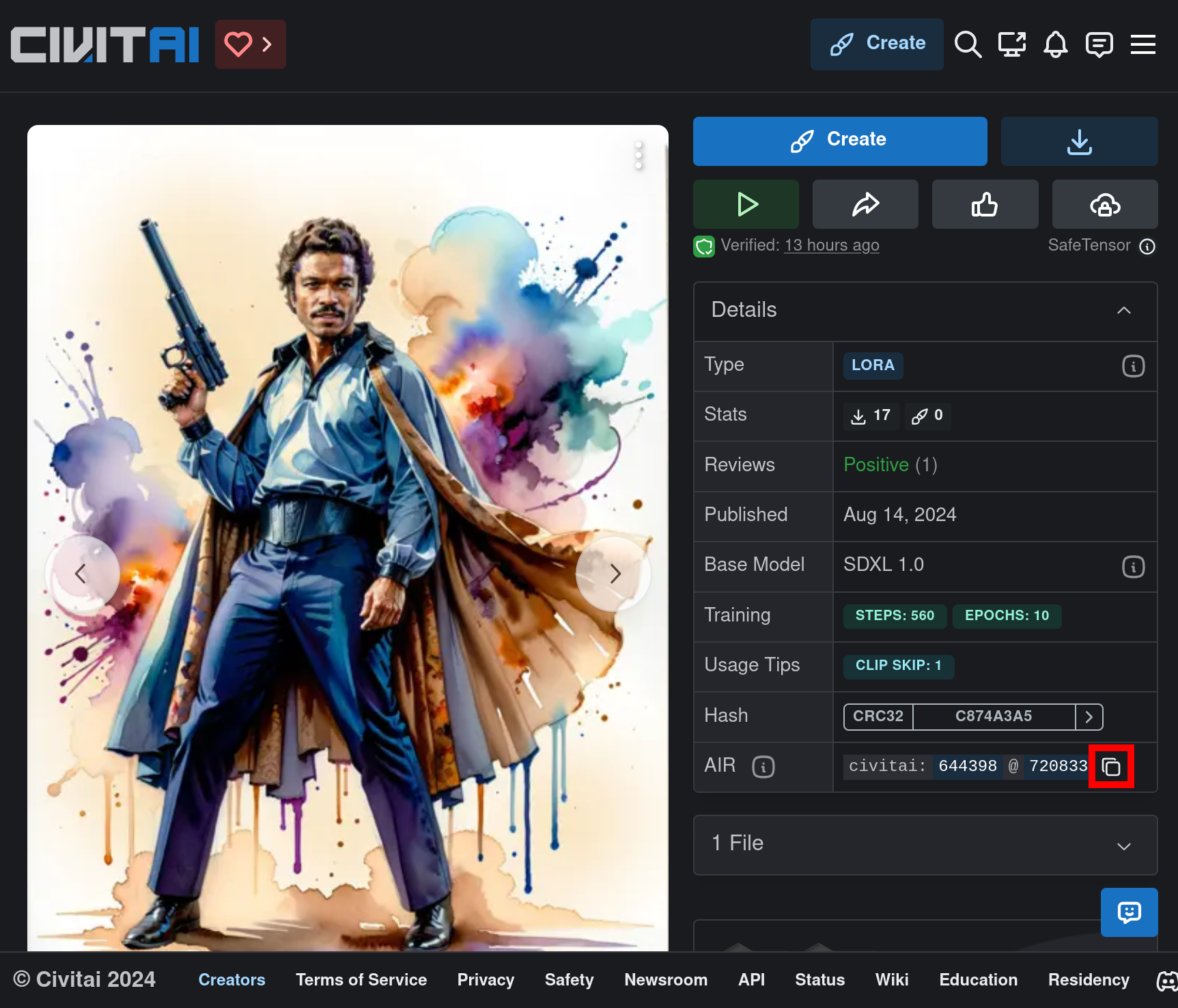Open Newsroom footer link
This screenshot has width=1178, height=1008.
pos(666,980)
